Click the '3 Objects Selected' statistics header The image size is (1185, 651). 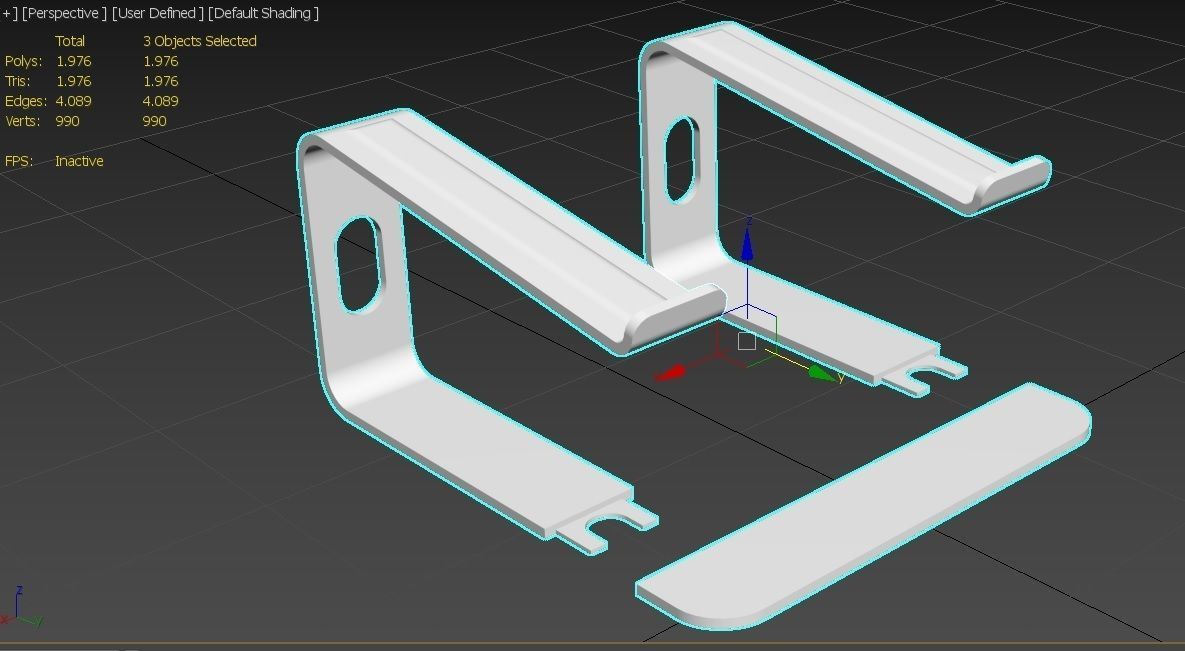pyautogui.click(x=200, y=41)
